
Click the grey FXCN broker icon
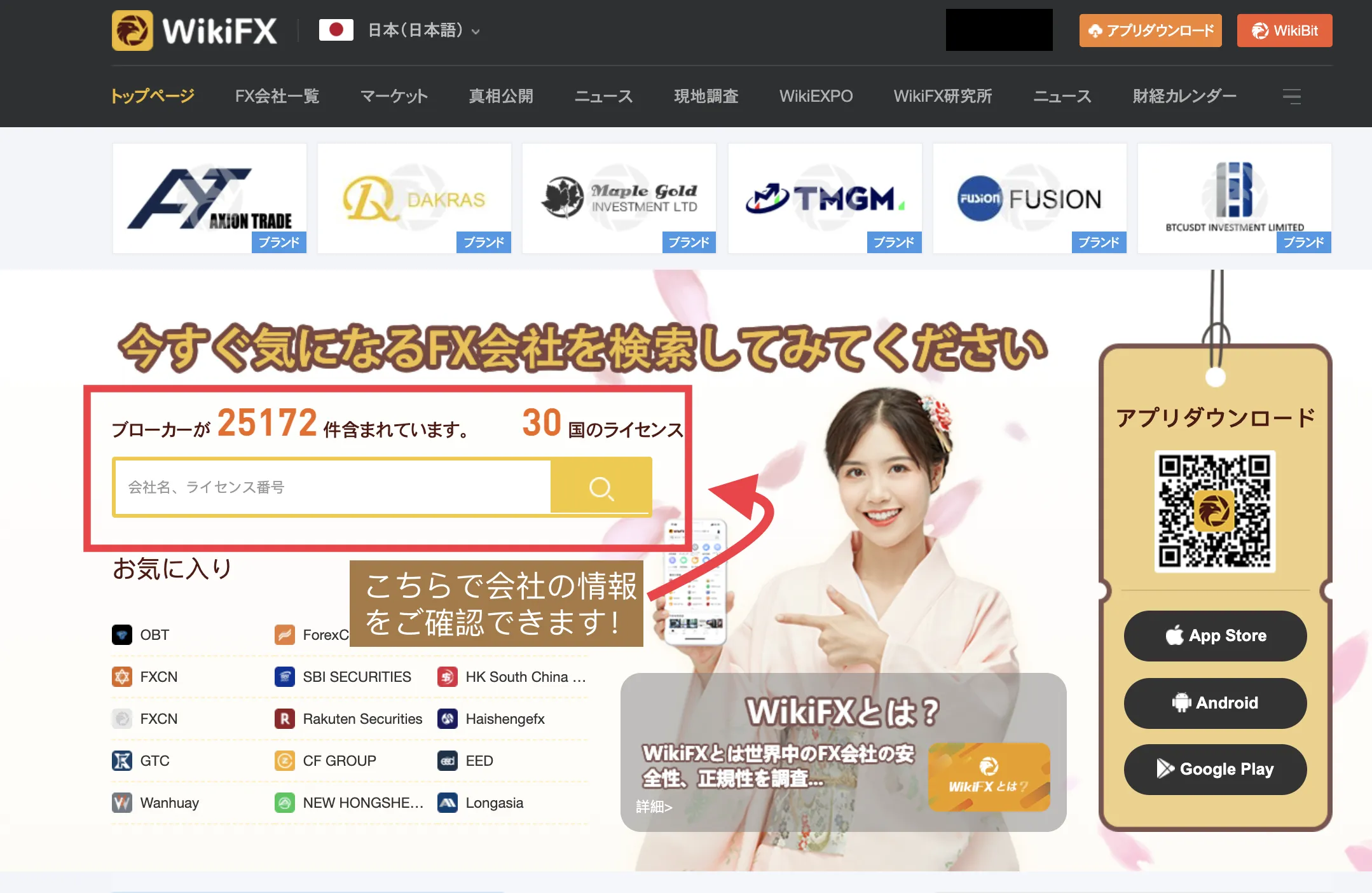pyautogui.click(x=122, y=719)
